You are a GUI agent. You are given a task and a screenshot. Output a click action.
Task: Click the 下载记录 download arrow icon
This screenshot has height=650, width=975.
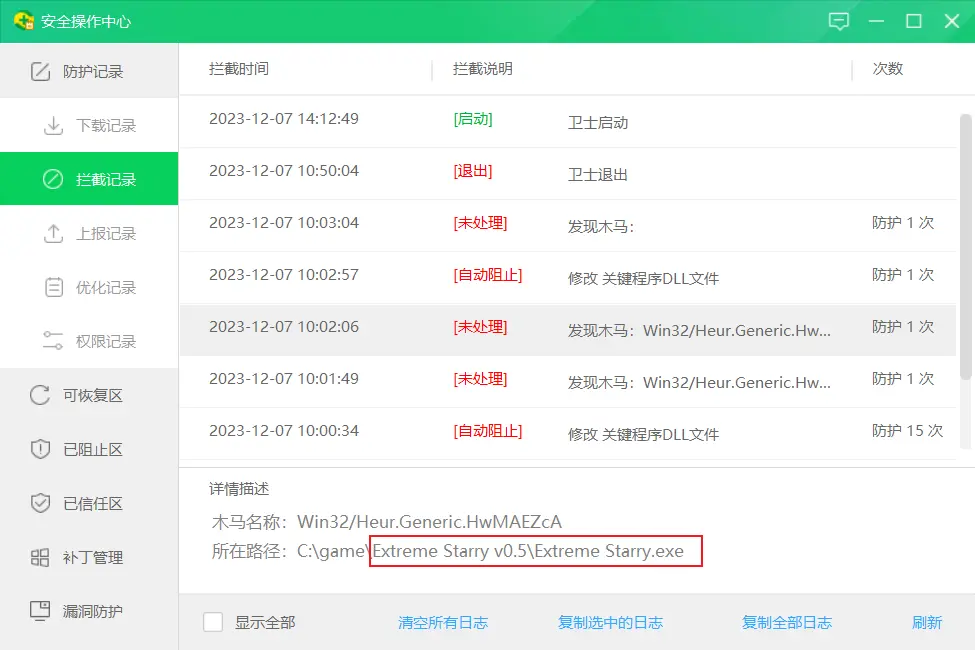[x=53, y=126]
